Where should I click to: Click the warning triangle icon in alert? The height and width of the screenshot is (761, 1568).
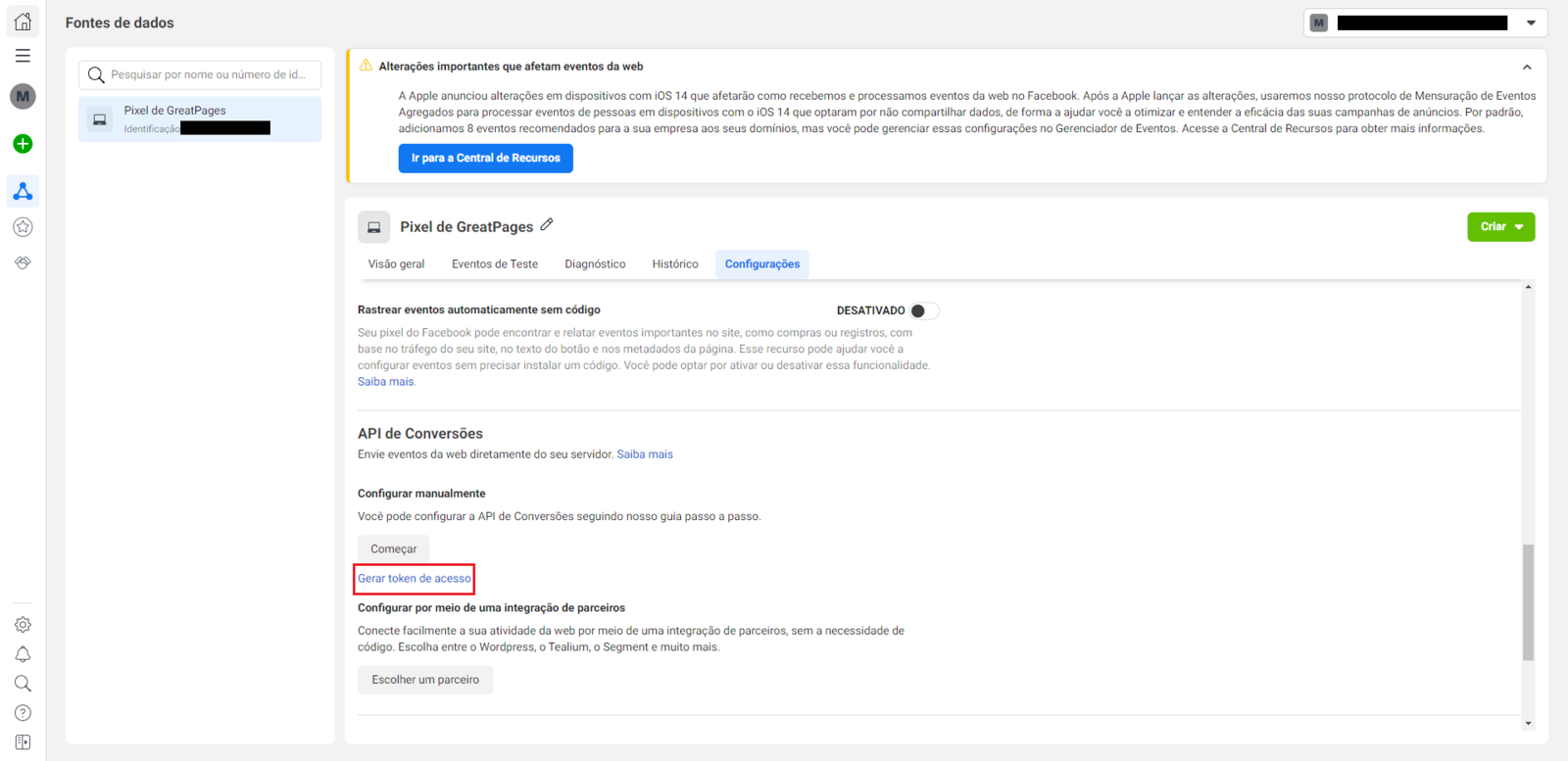pyautogui.click(x=366, y=66)
